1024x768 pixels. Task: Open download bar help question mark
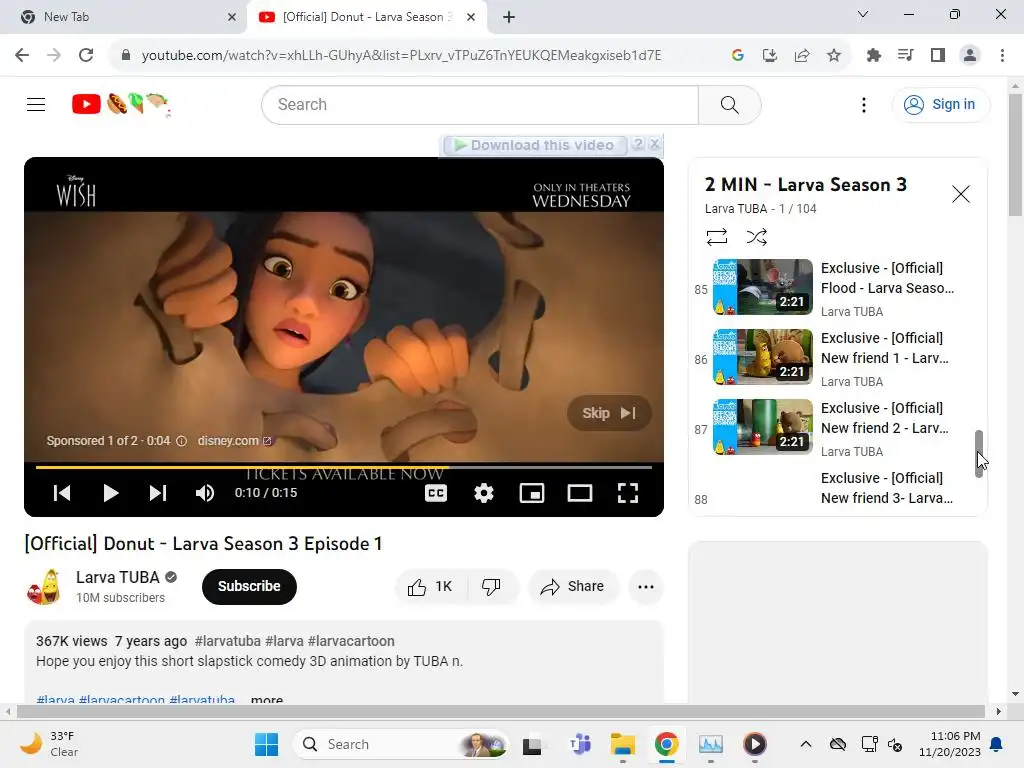638,144
